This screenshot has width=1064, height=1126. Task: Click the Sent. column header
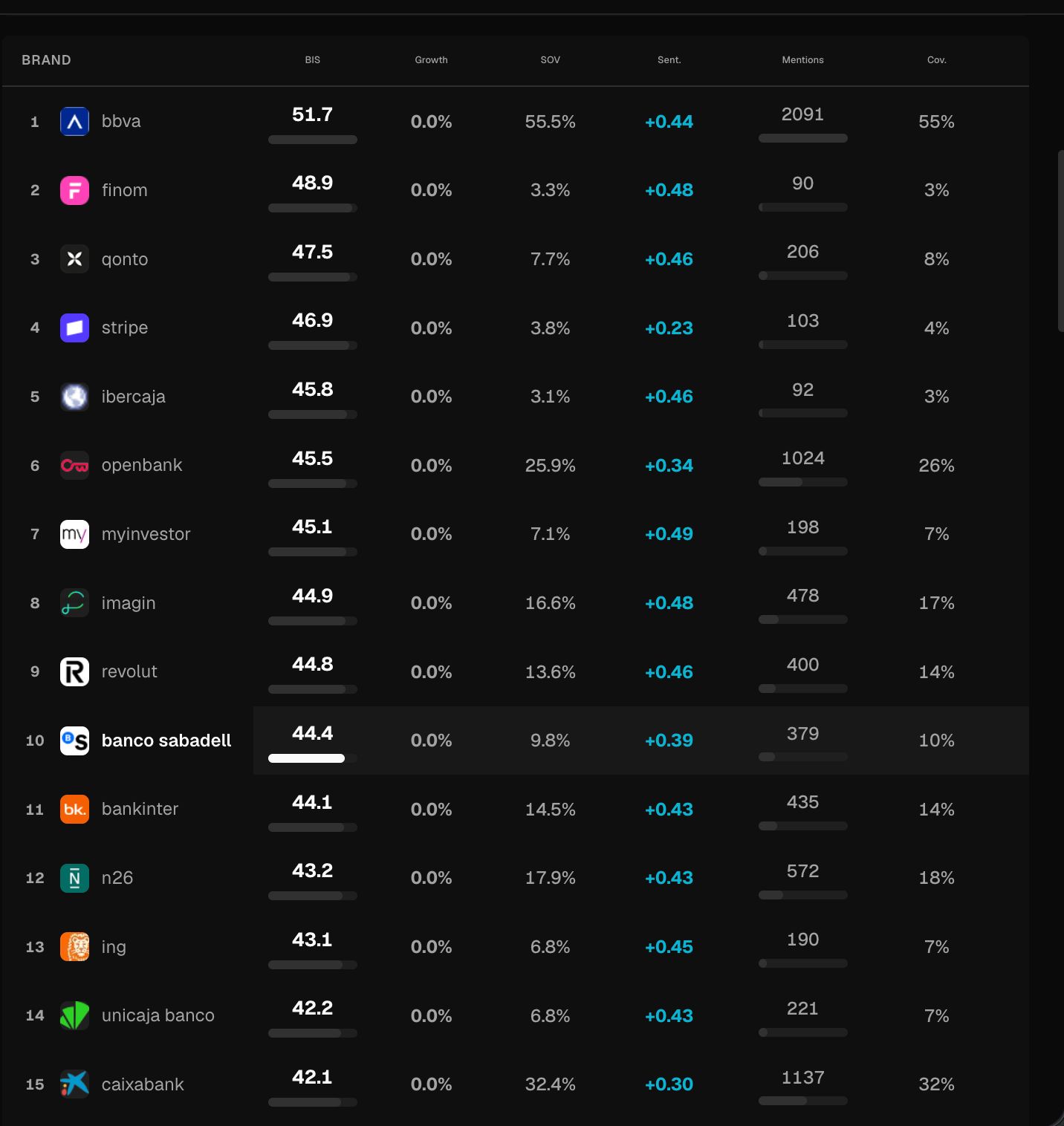point(669,60)
